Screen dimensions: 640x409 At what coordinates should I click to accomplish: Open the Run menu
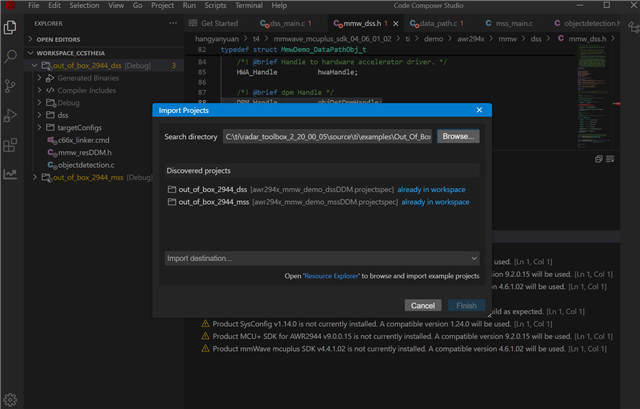(189, 5)
